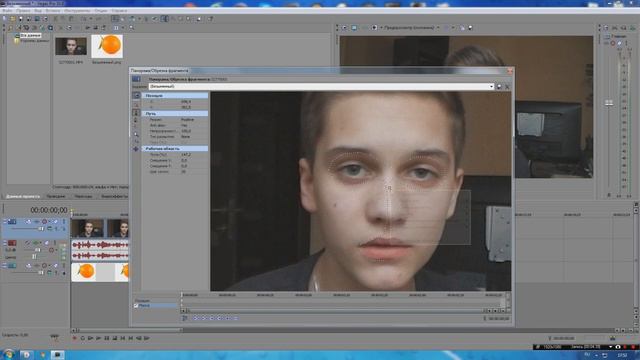The height and width of the screenshot is (360, 640).
Task: Select the orange image thumbnail in Project Media
Action: click(x=107, y=46)
